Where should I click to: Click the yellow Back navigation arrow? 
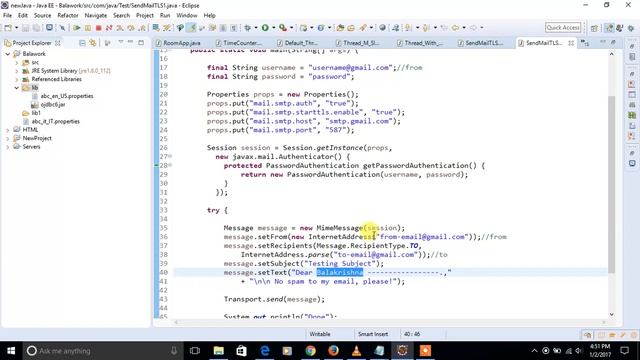455,28
